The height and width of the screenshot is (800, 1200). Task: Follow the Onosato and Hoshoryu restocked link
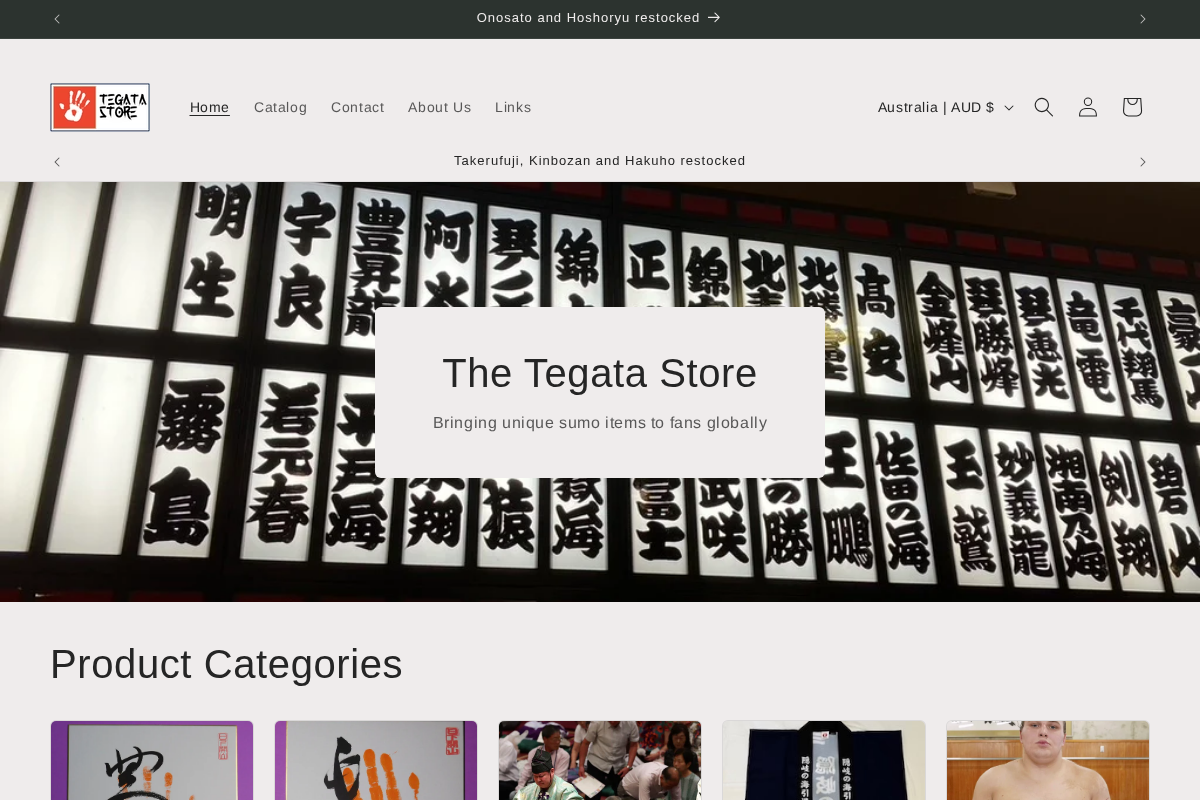[599, 17]
